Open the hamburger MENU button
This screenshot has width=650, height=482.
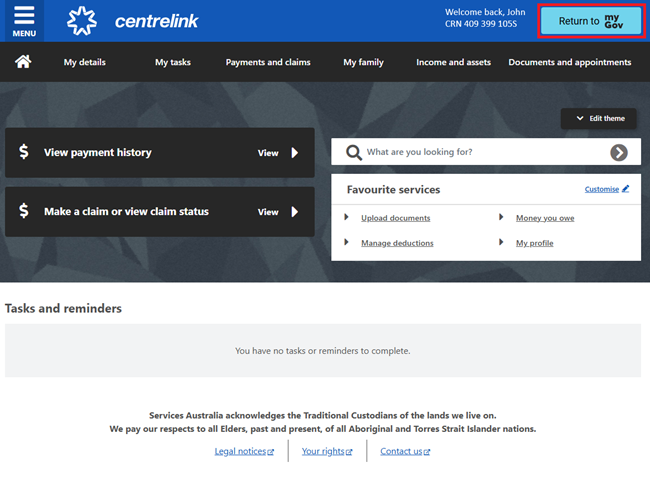click(24, 21)
